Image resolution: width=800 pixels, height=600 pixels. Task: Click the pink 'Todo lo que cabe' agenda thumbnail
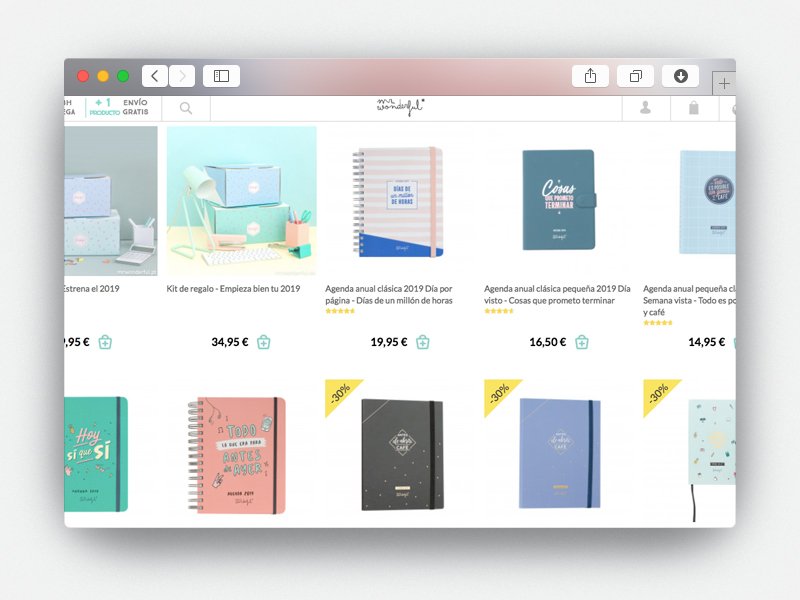tap(237, 453)
